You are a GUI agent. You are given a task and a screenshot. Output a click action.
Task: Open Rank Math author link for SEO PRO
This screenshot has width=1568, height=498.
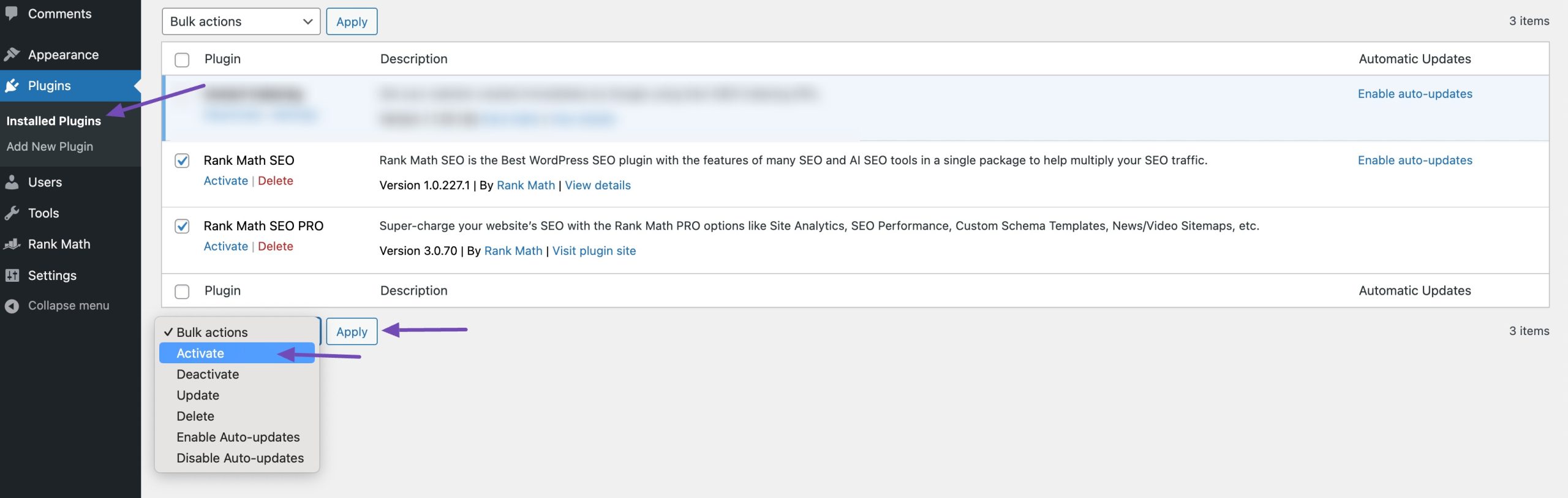[513, 251]
